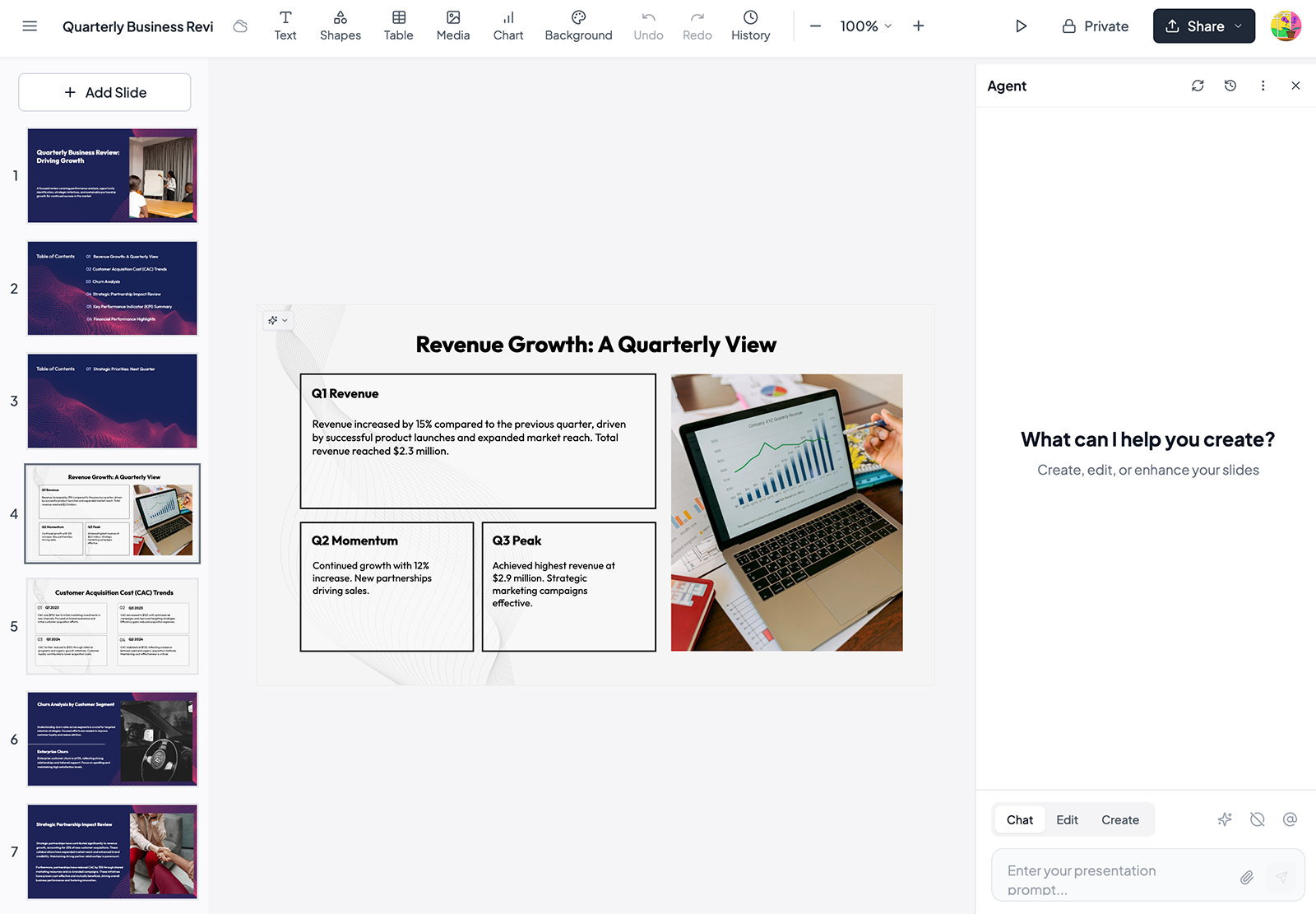Open user profile avatar
1316x914 pixels.
(x=1286, y=26)
